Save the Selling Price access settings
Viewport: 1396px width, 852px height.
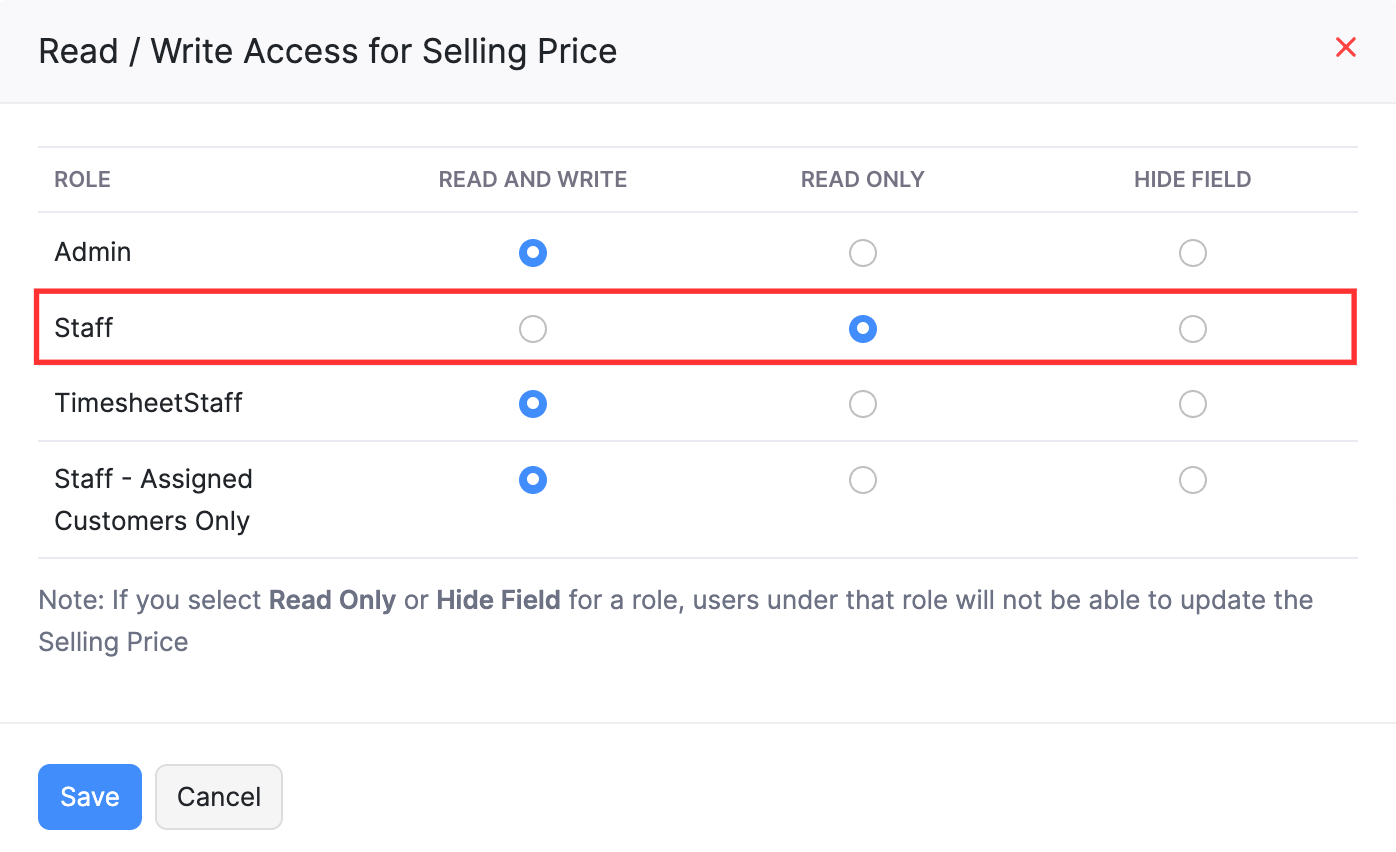(x=89, y=796)
